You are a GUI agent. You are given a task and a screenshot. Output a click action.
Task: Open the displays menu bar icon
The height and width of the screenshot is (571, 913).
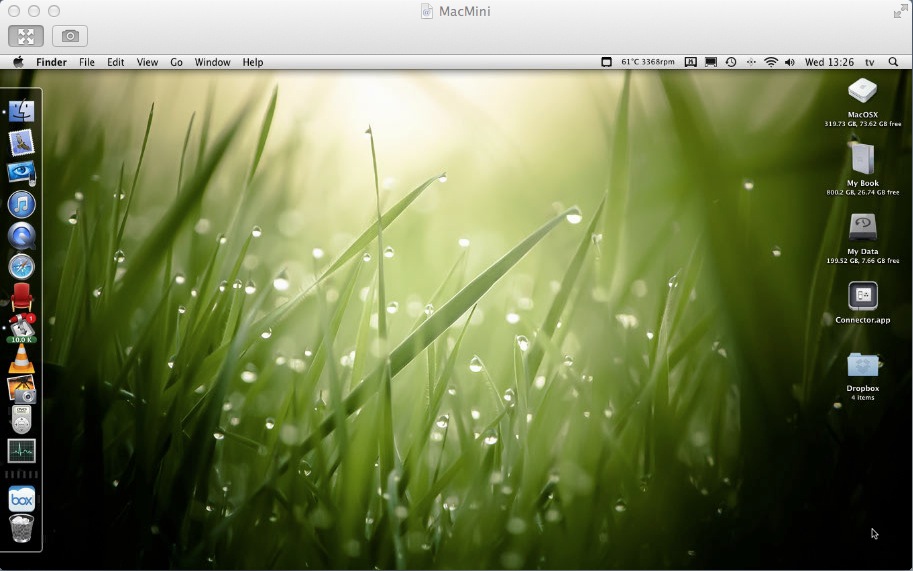(x=711, y=62)
